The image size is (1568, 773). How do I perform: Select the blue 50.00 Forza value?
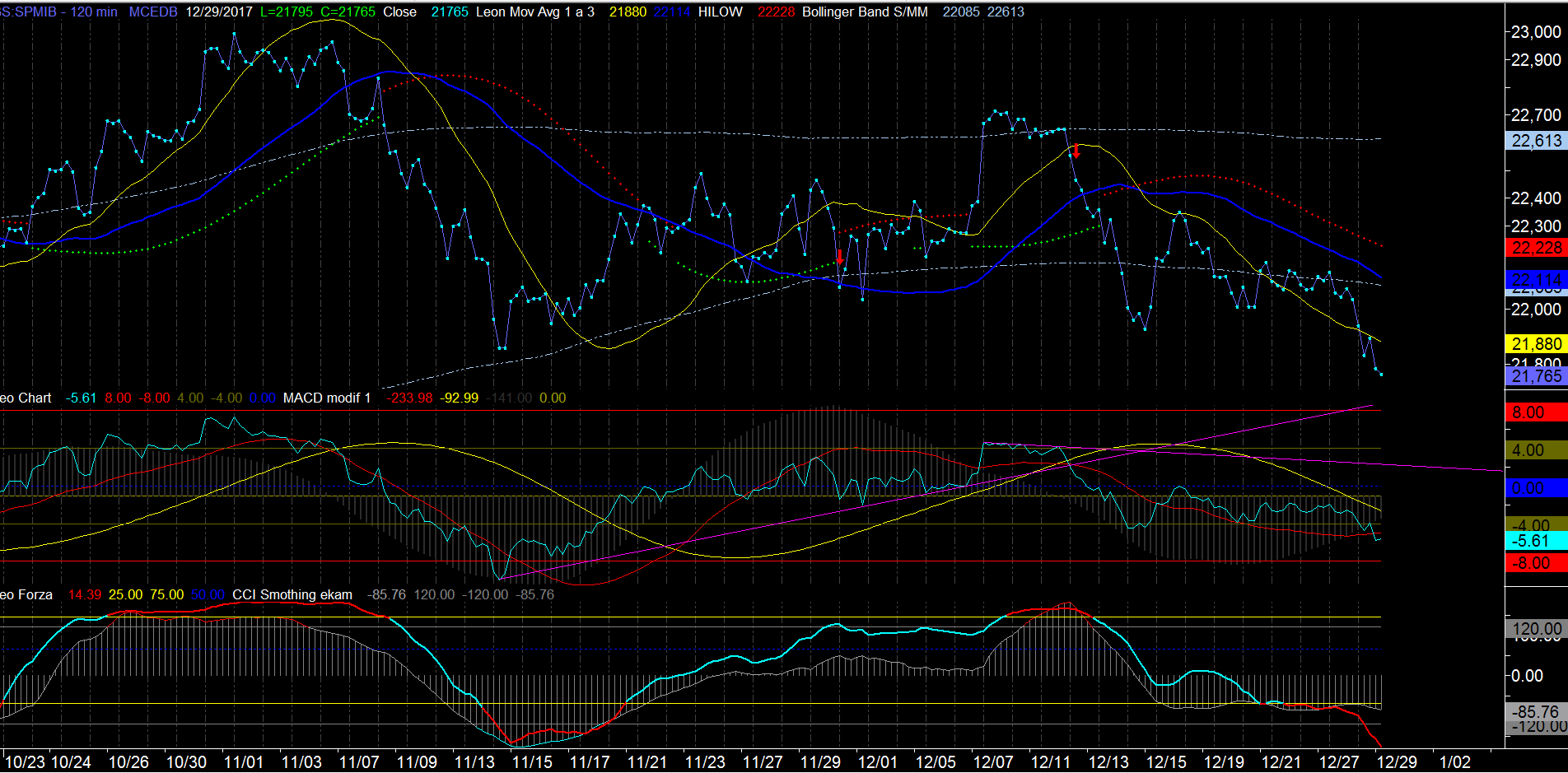[208, 595]
